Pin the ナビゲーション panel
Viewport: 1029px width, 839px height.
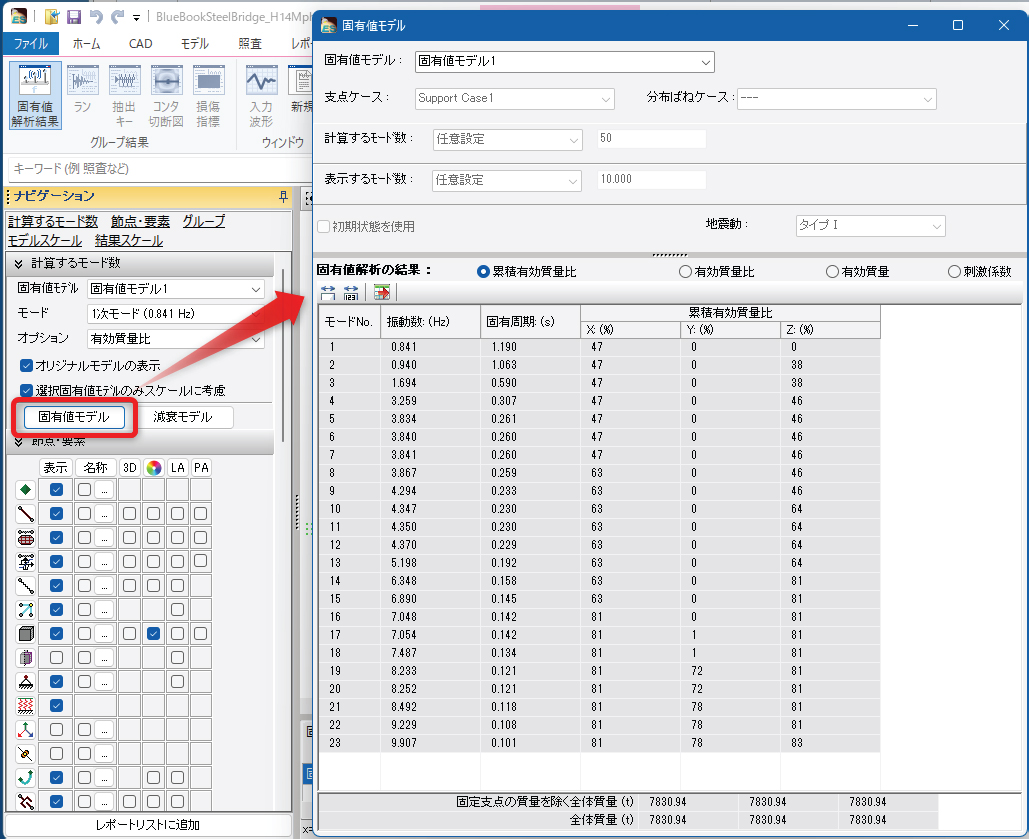point(284,196)
